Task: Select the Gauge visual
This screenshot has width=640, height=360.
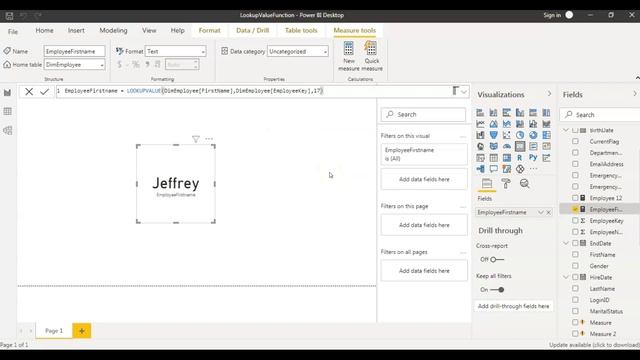Action: click(507, 146)
